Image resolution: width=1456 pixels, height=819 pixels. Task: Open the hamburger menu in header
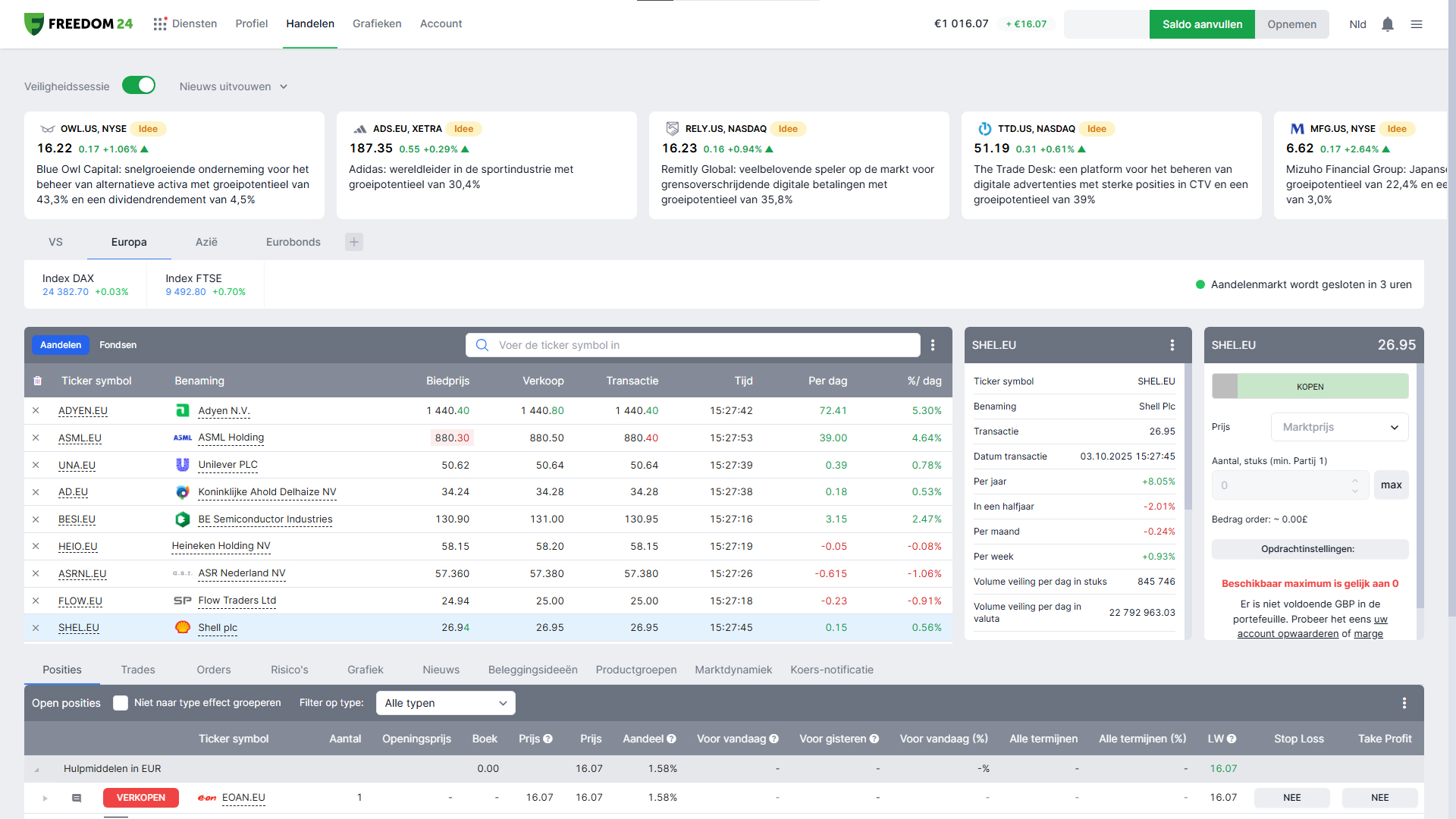pos(1417,24)
